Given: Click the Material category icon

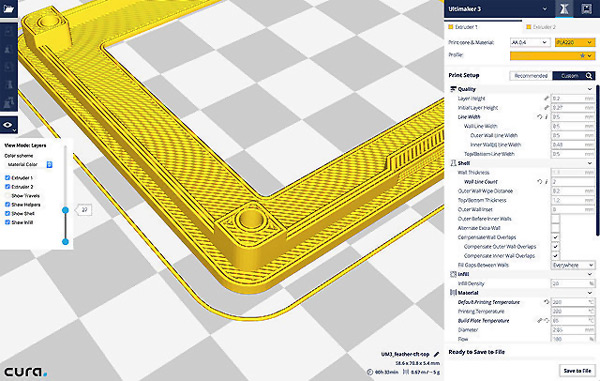Looking at the screenshot, I should click(x=453, y=293).
